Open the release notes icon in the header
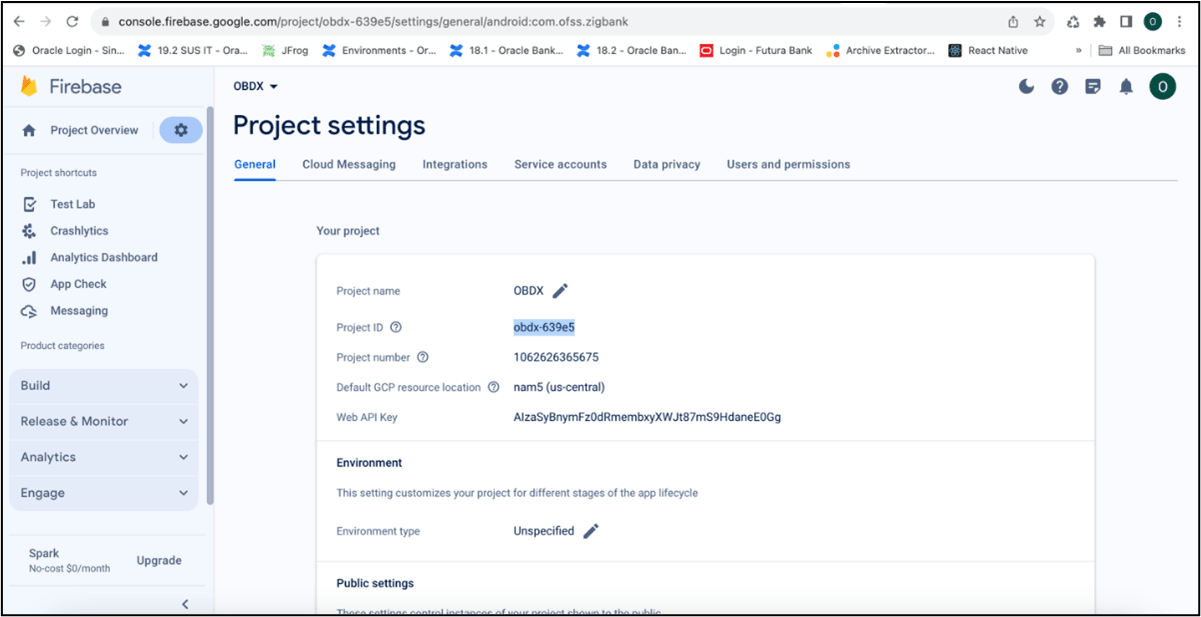 click(x=1093, y=87)
